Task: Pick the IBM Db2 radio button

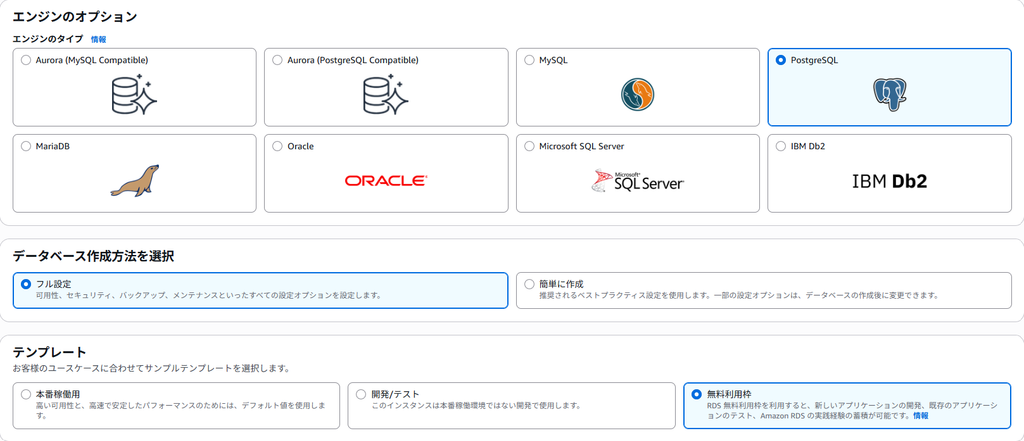Action: click(x=780, y=146)
